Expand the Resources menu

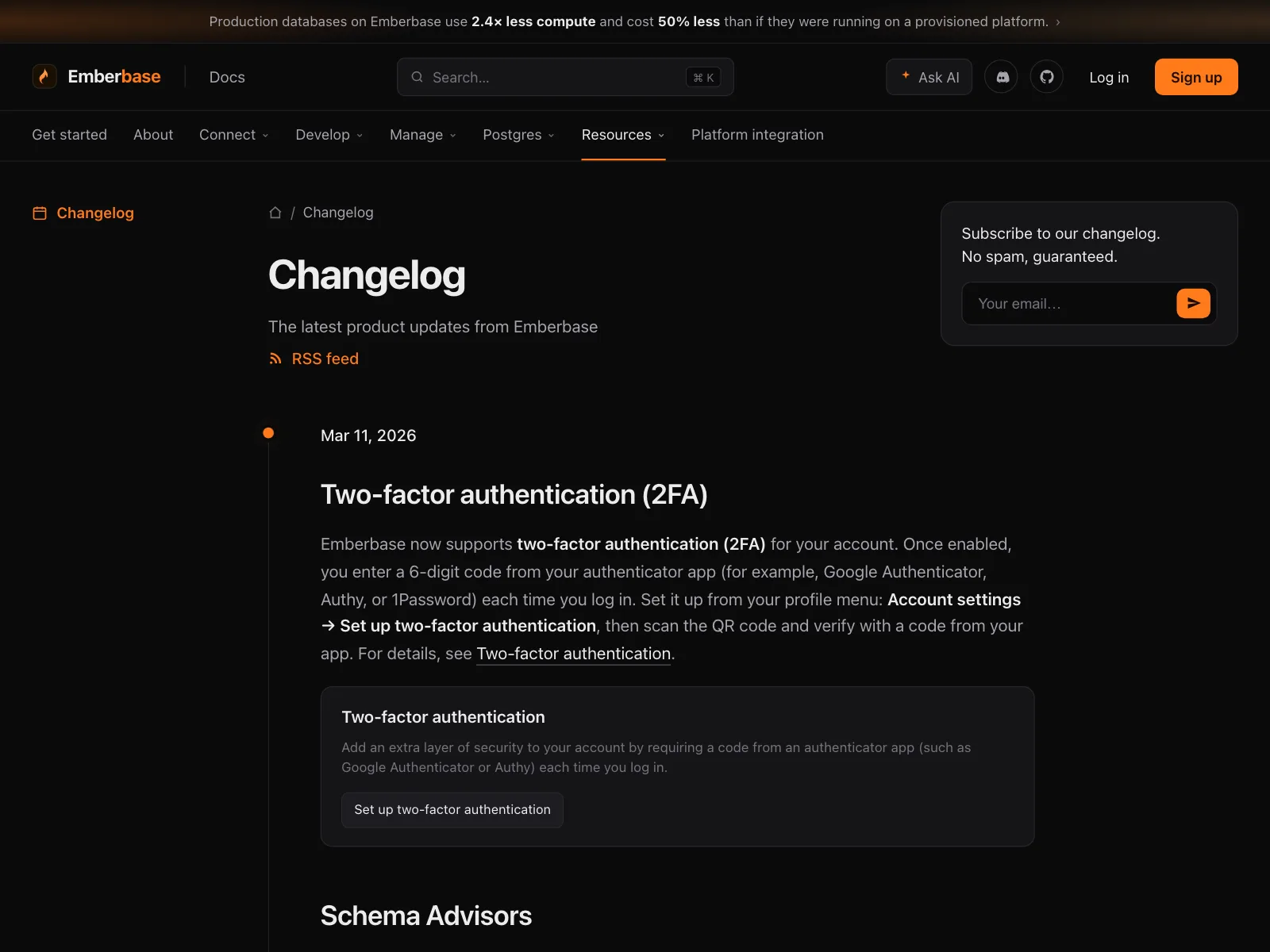click(623, 135)
